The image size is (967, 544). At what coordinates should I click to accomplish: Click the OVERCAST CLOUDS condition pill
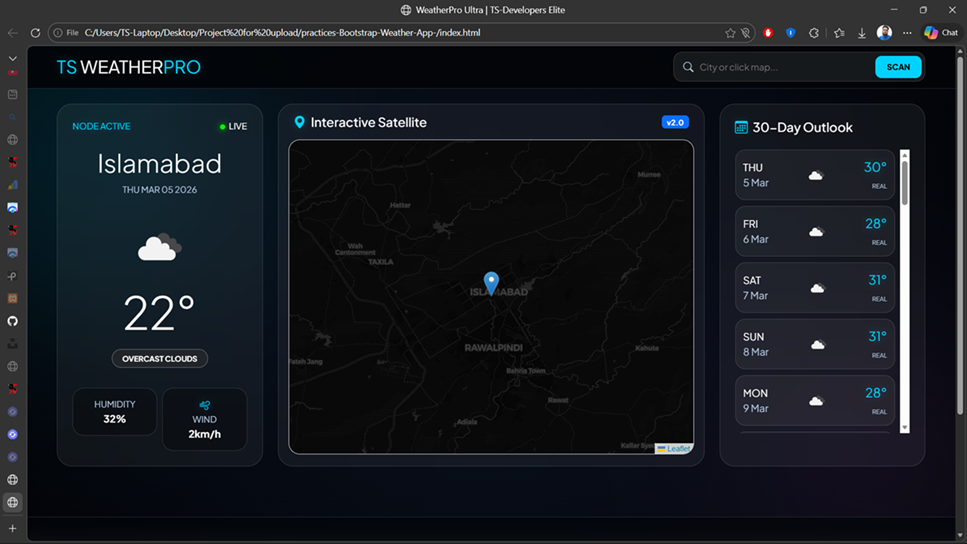coord(160,358)
